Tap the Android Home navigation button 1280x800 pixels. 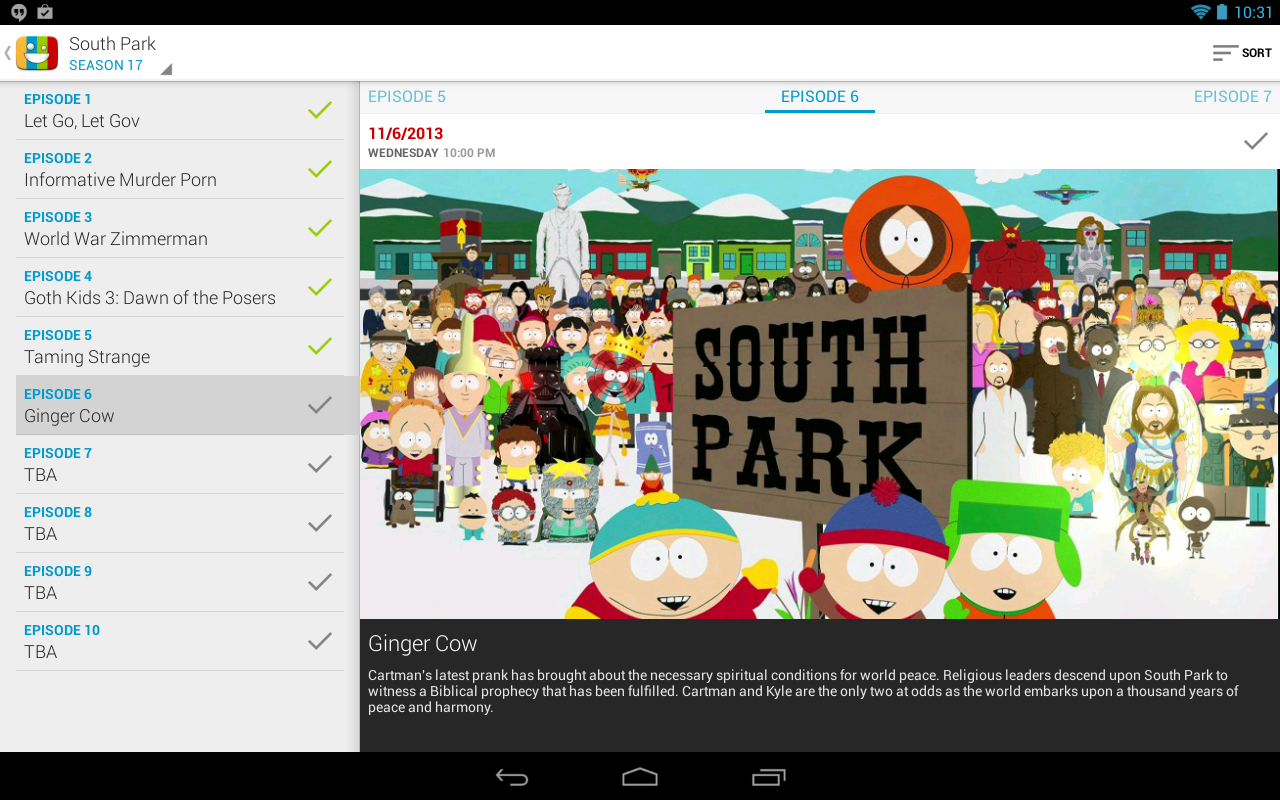tap(640, 777)
